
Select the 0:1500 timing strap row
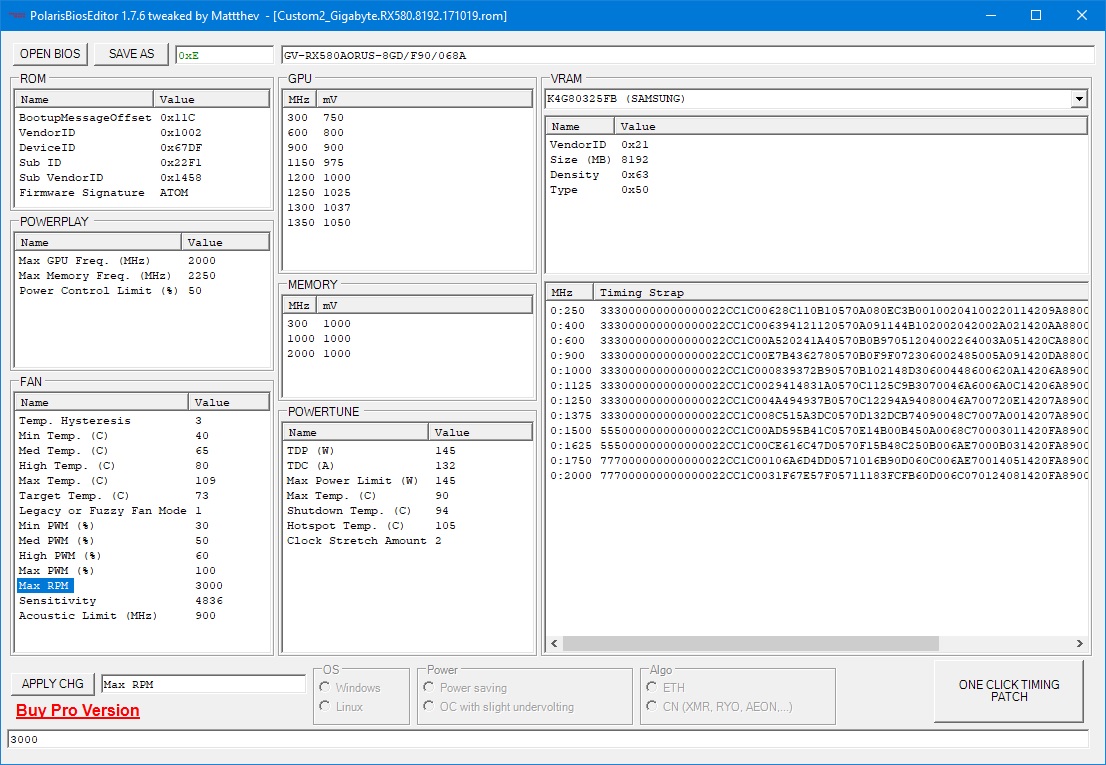coord(817,431)
